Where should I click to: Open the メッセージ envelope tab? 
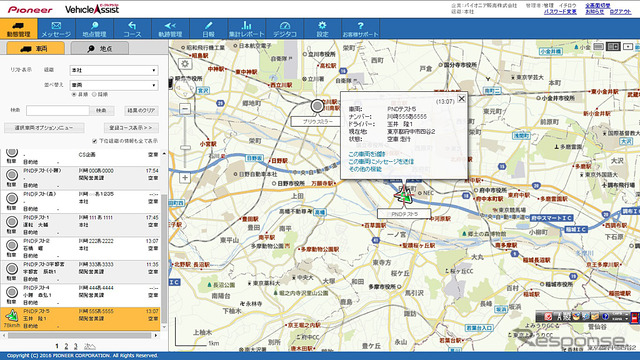(x=56, y=29)
